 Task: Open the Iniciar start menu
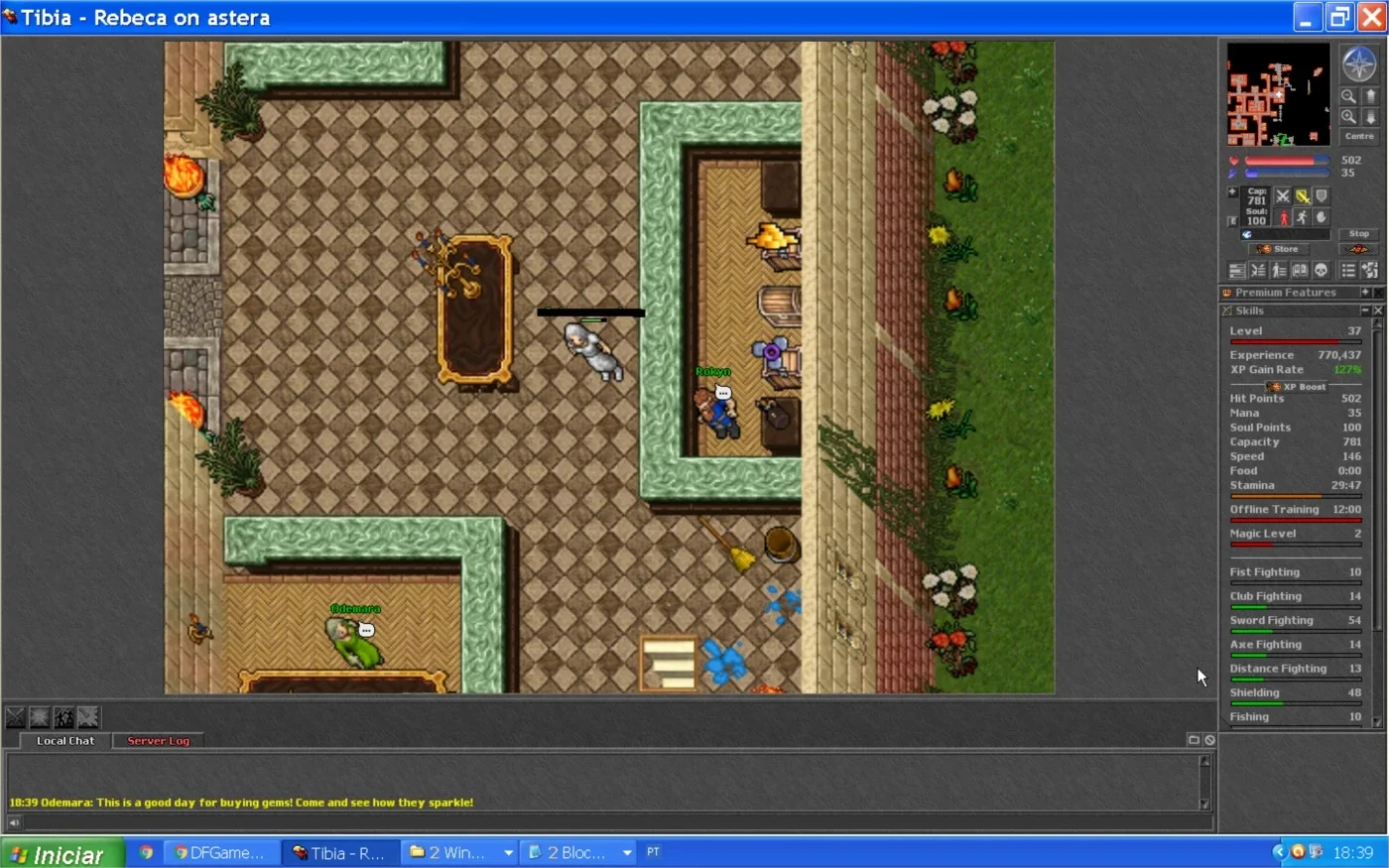click(x=63, y=853)
